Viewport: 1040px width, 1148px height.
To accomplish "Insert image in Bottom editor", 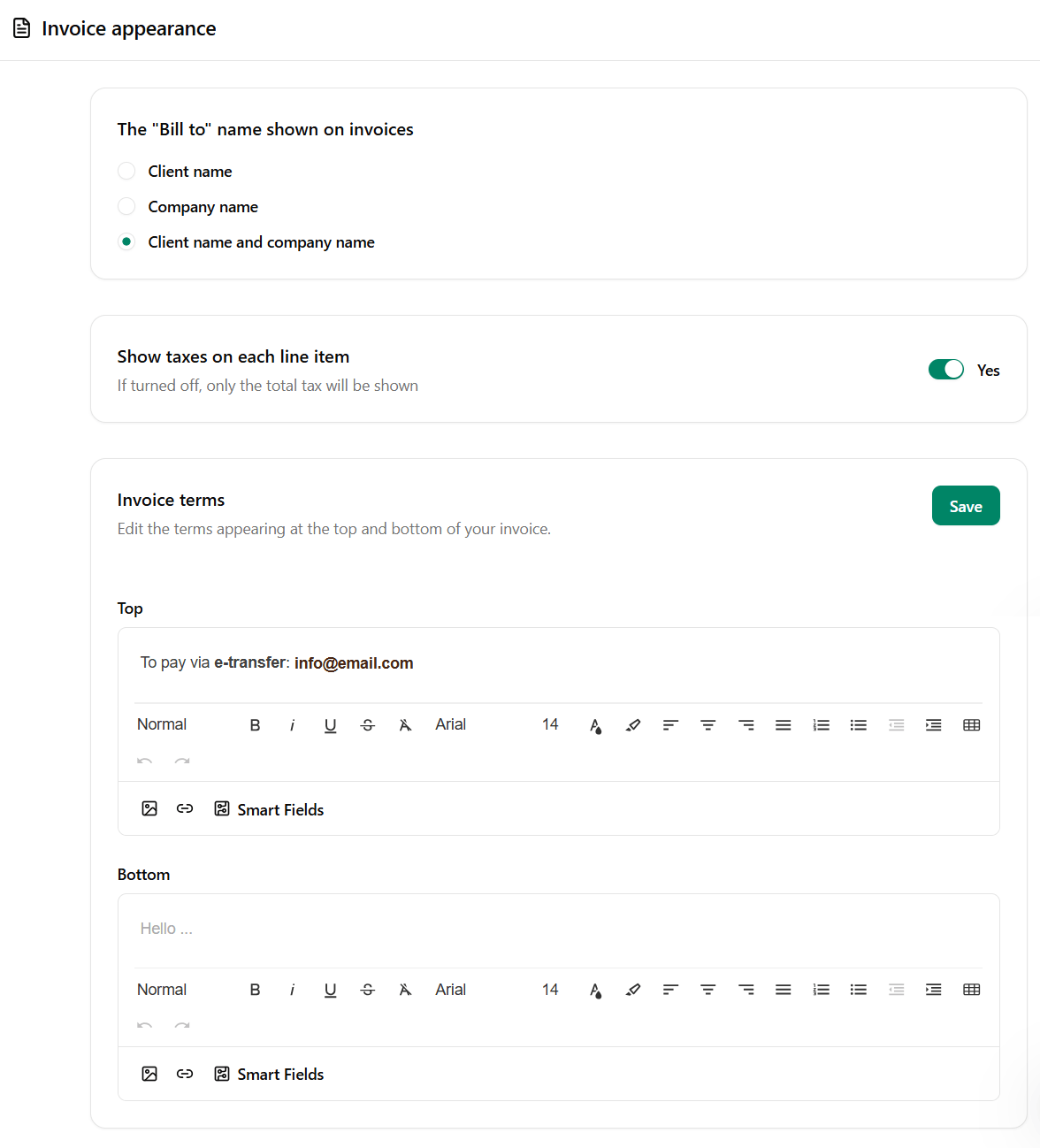I will pos(149,1074).
